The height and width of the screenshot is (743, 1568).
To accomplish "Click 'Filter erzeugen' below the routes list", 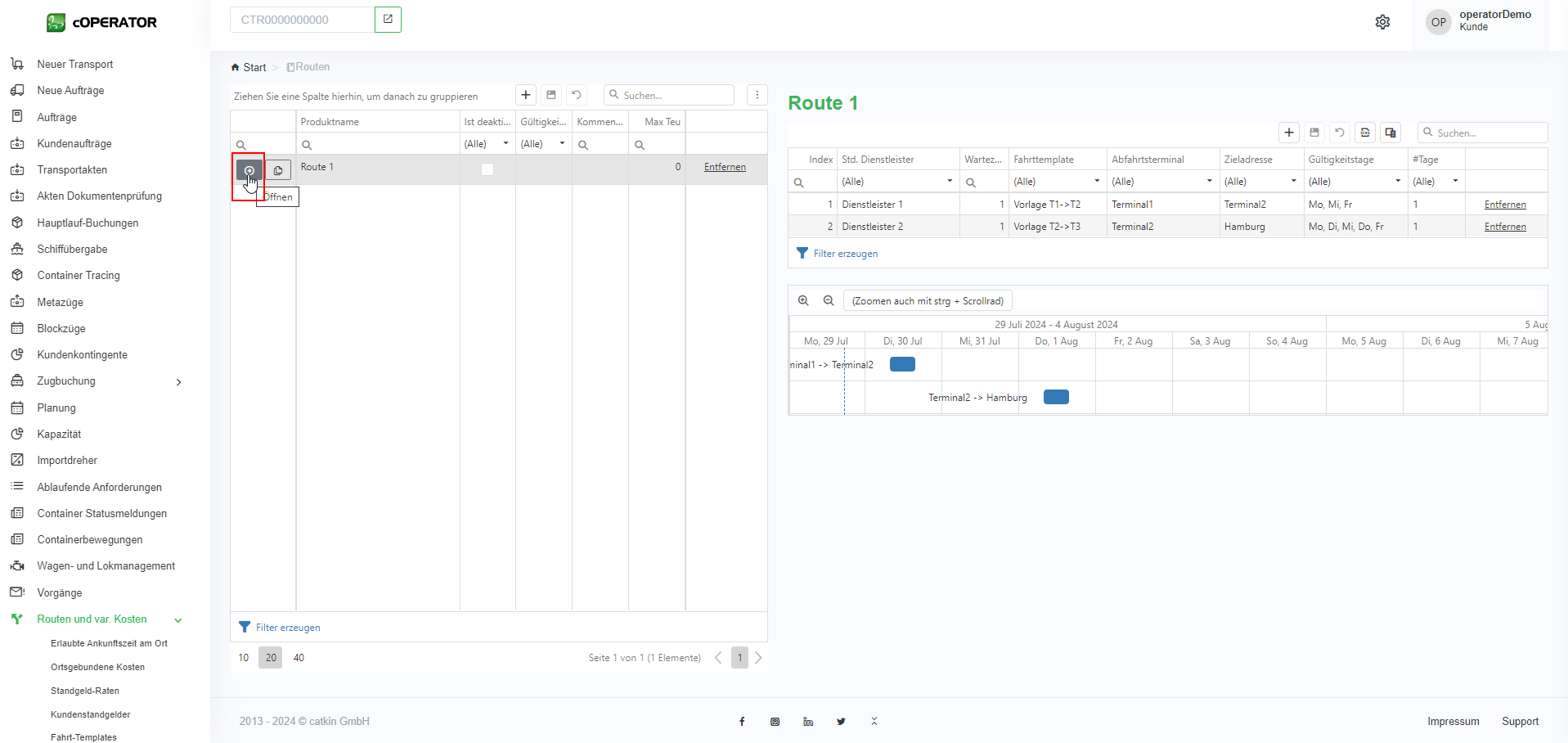I will (x=287, y=628).
